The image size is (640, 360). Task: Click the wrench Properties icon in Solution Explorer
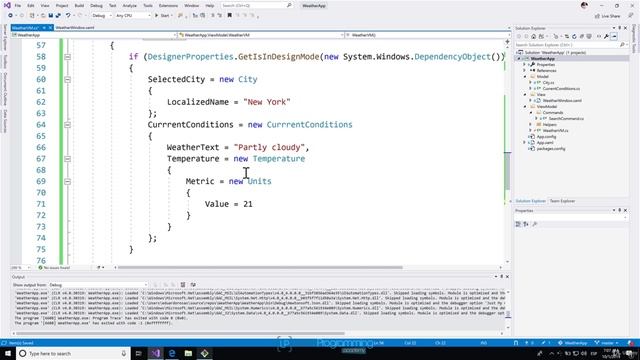tap(607, 36)
